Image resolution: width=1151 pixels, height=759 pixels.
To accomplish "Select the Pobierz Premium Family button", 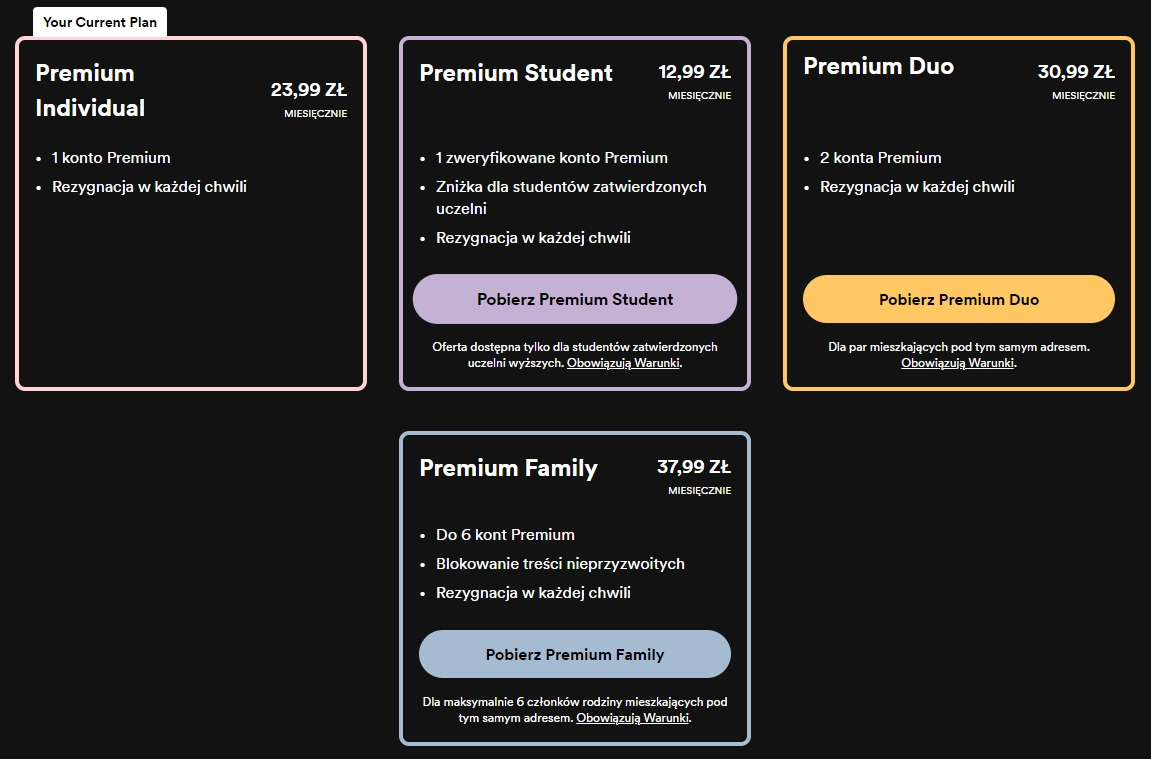I will 575,655.
